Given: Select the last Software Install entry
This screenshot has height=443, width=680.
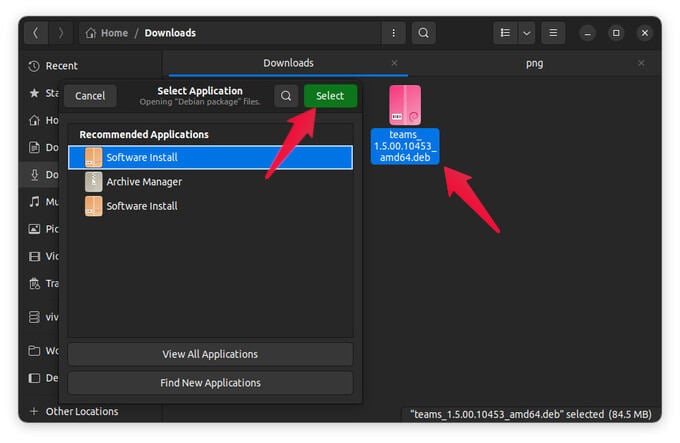Looking at the screenshot, I should coord(210,206).
